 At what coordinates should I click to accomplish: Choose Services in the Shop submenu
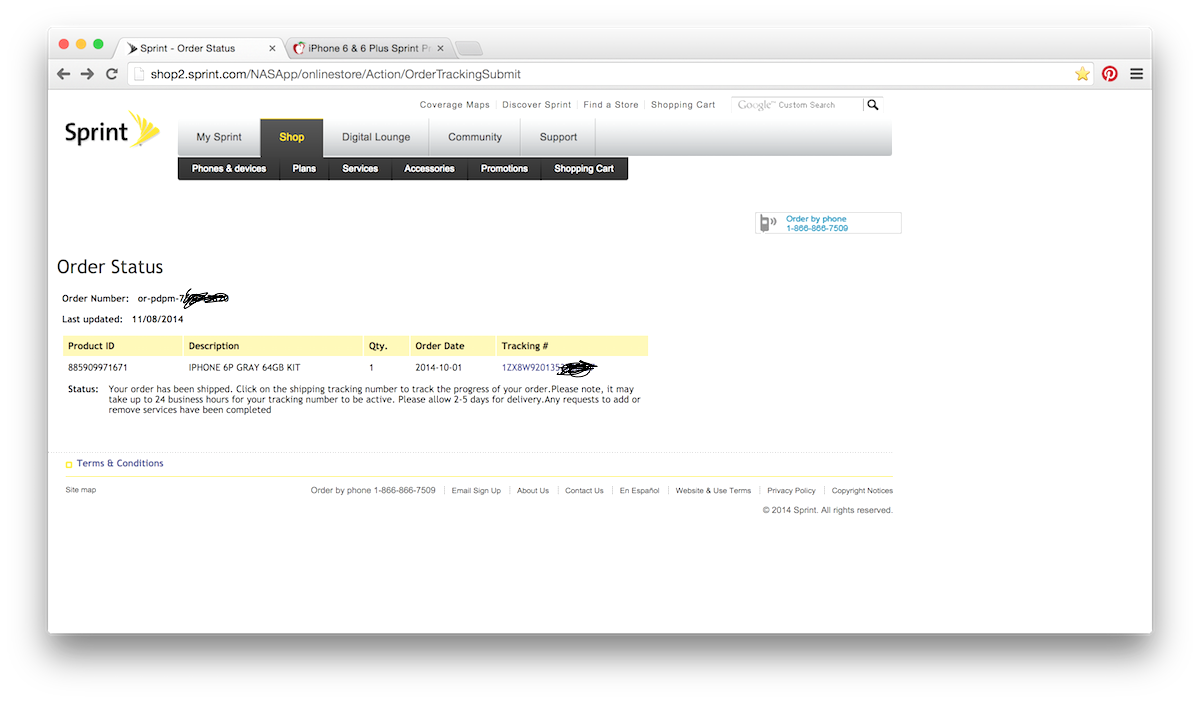click(x=360, y=169)
